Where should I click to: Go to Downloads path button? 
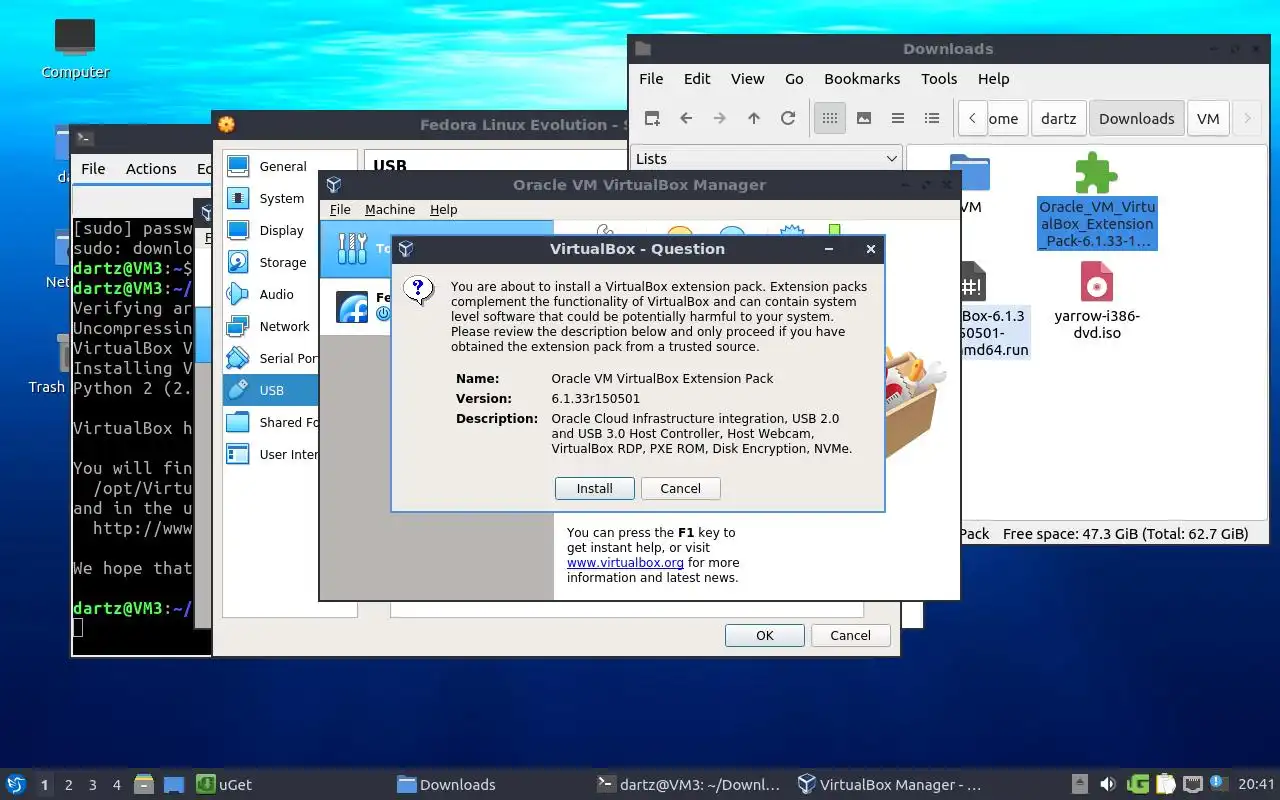[x=1136, y=118]
